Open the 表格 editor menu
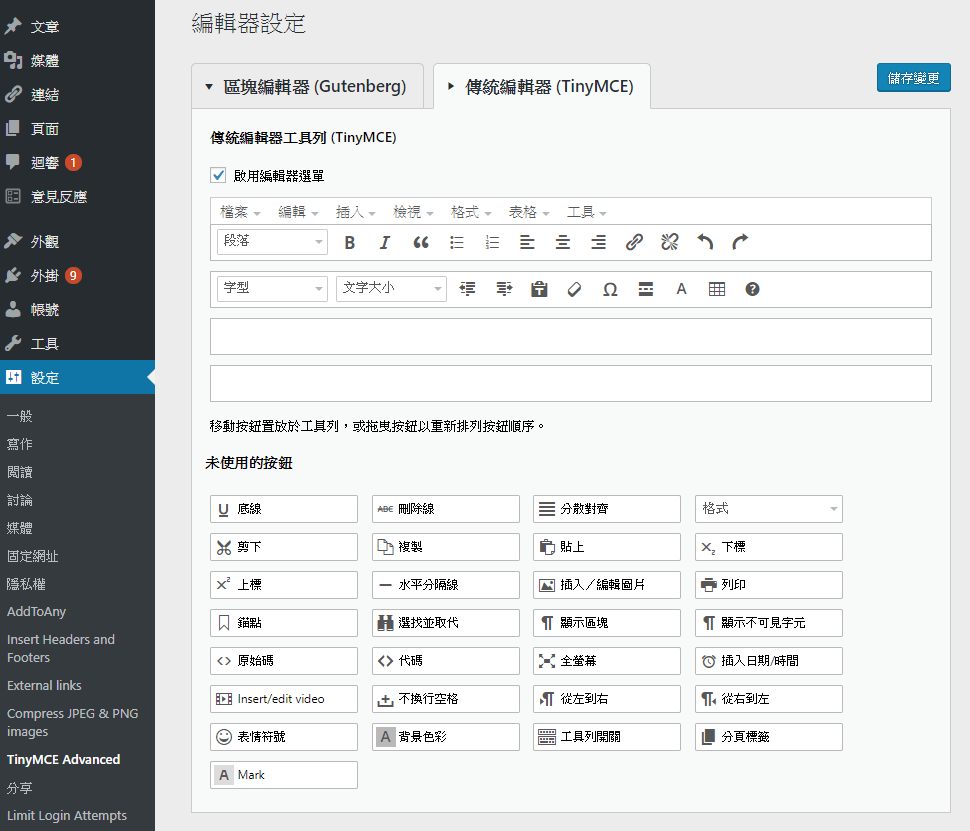This screenshot has width=970, height=831. click(x=529, y=212)
